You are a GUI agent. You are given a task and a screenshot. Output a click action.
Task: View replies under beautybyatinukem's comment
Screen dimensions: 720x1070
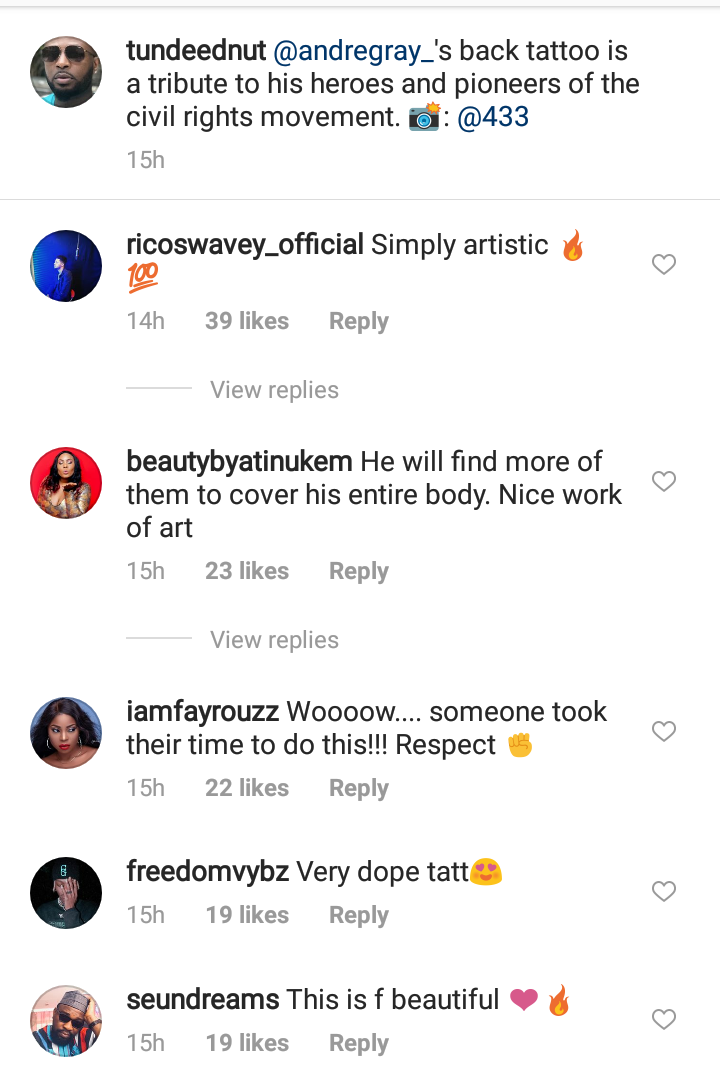(x=274, y=640)
